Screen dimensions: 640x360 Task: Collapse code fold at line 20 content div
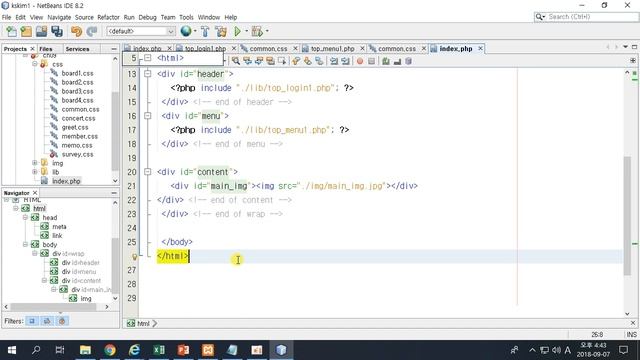pyautogui.click(x=147, y=172)
